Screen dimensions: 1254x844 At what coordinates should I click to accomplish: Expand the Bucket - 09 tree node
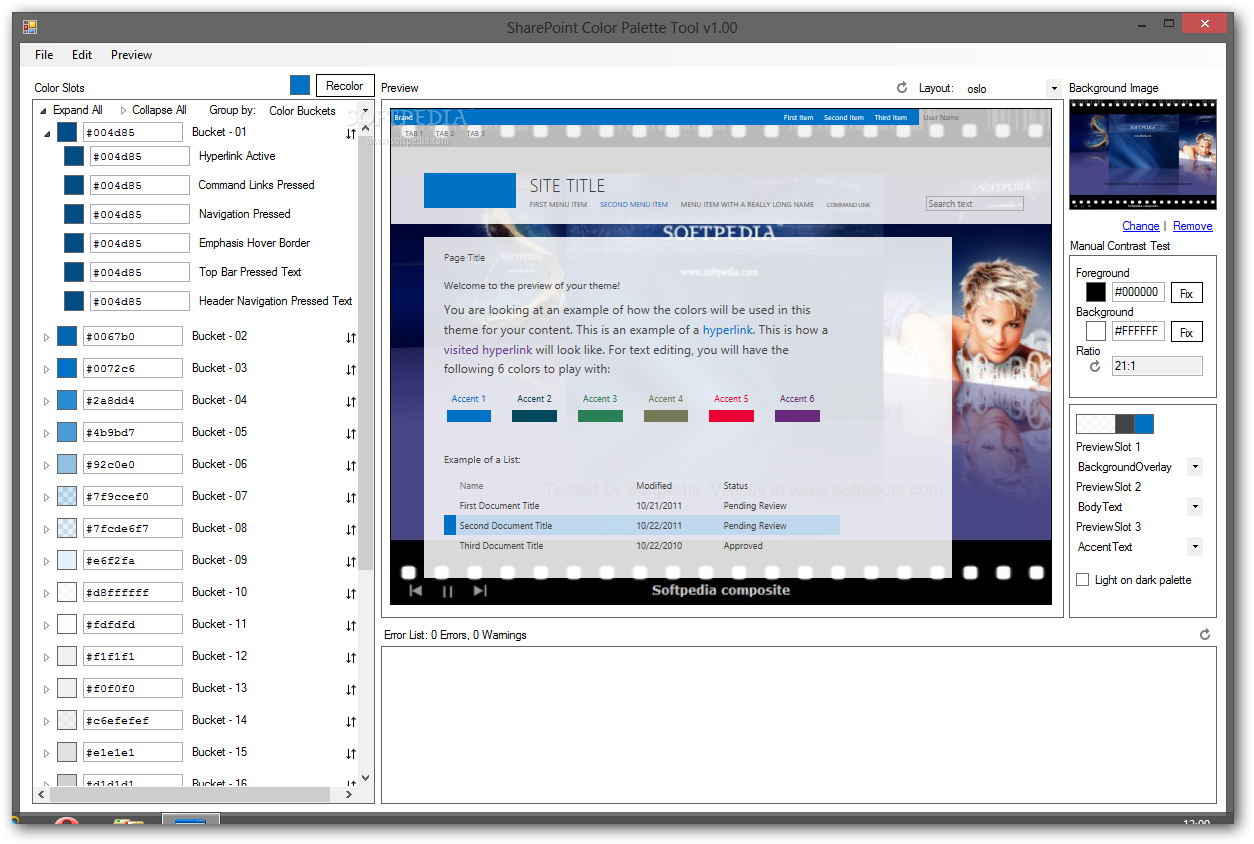[46, 561]
